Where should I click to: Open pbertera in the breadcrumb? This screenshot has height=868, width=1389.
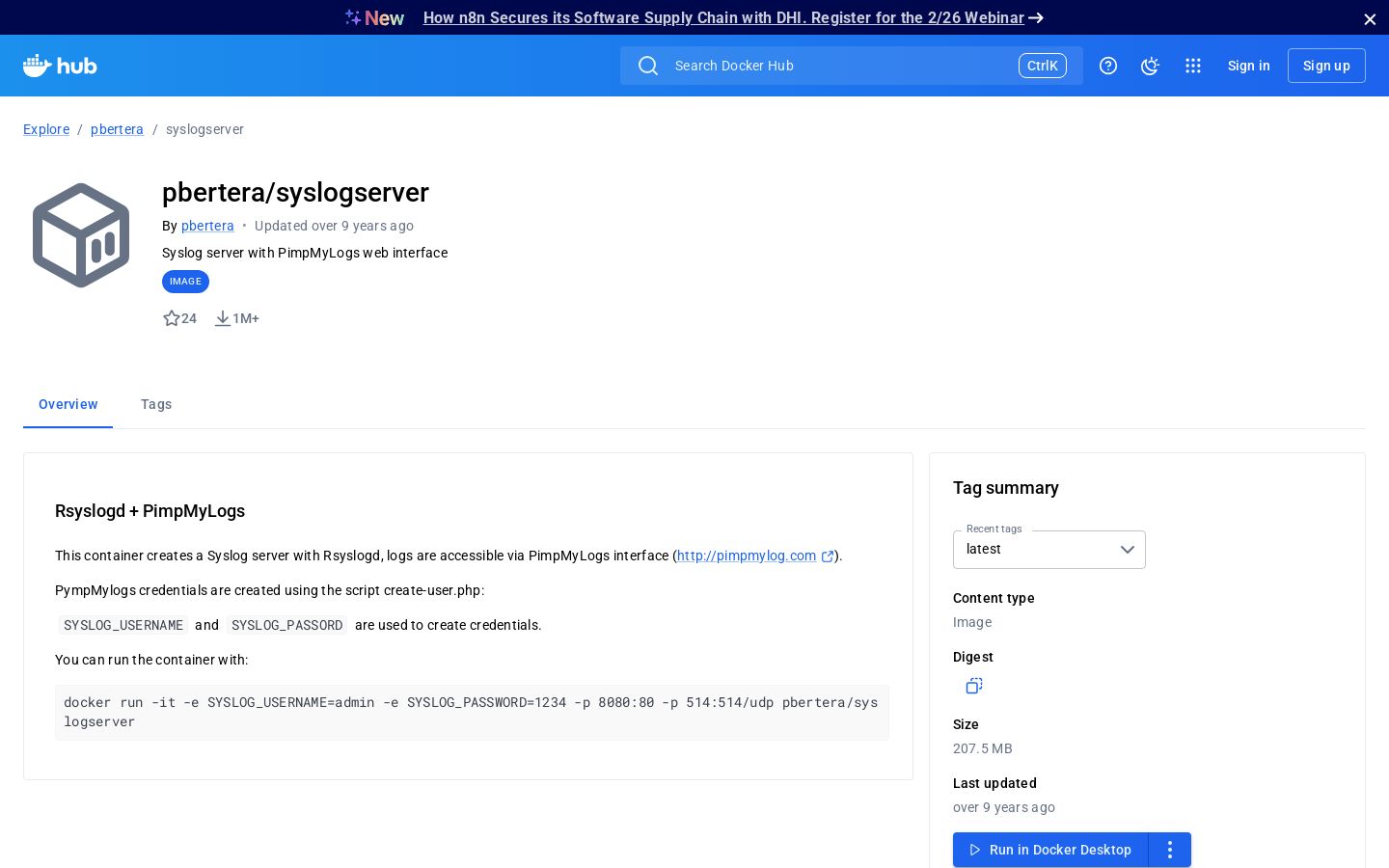pos(117,129)
